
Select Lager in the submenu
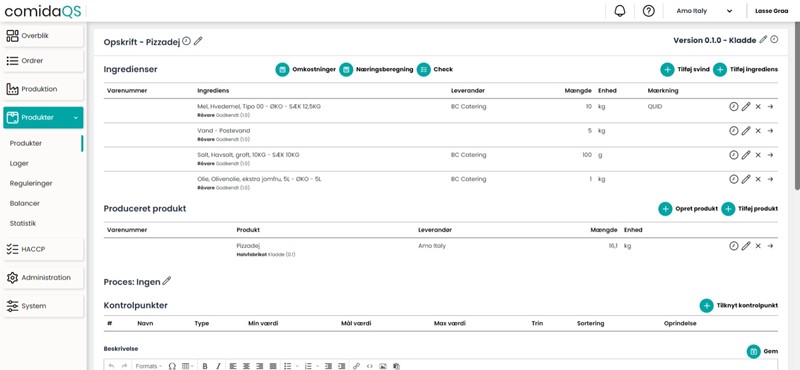click(19, 163)
